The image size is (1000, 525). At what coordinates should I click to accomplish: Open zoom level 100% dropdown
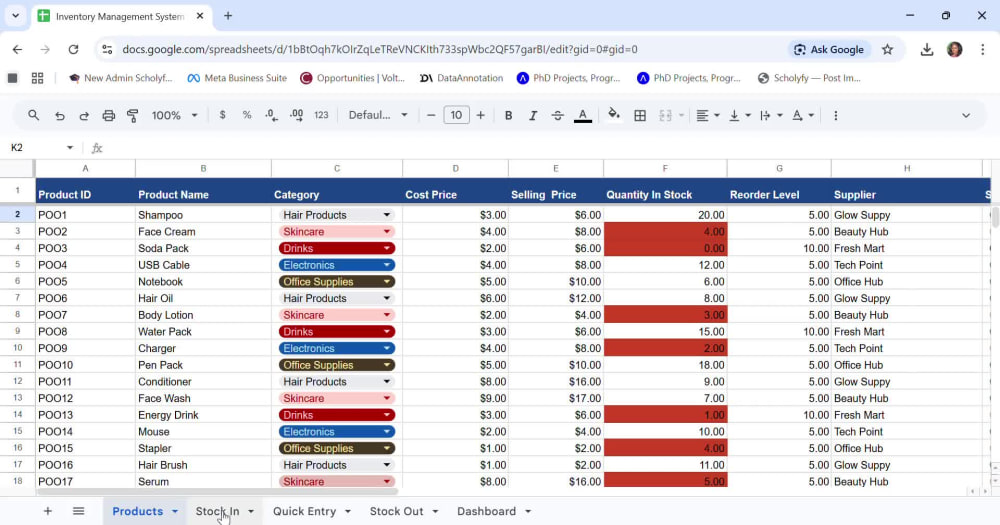(174, 115)
